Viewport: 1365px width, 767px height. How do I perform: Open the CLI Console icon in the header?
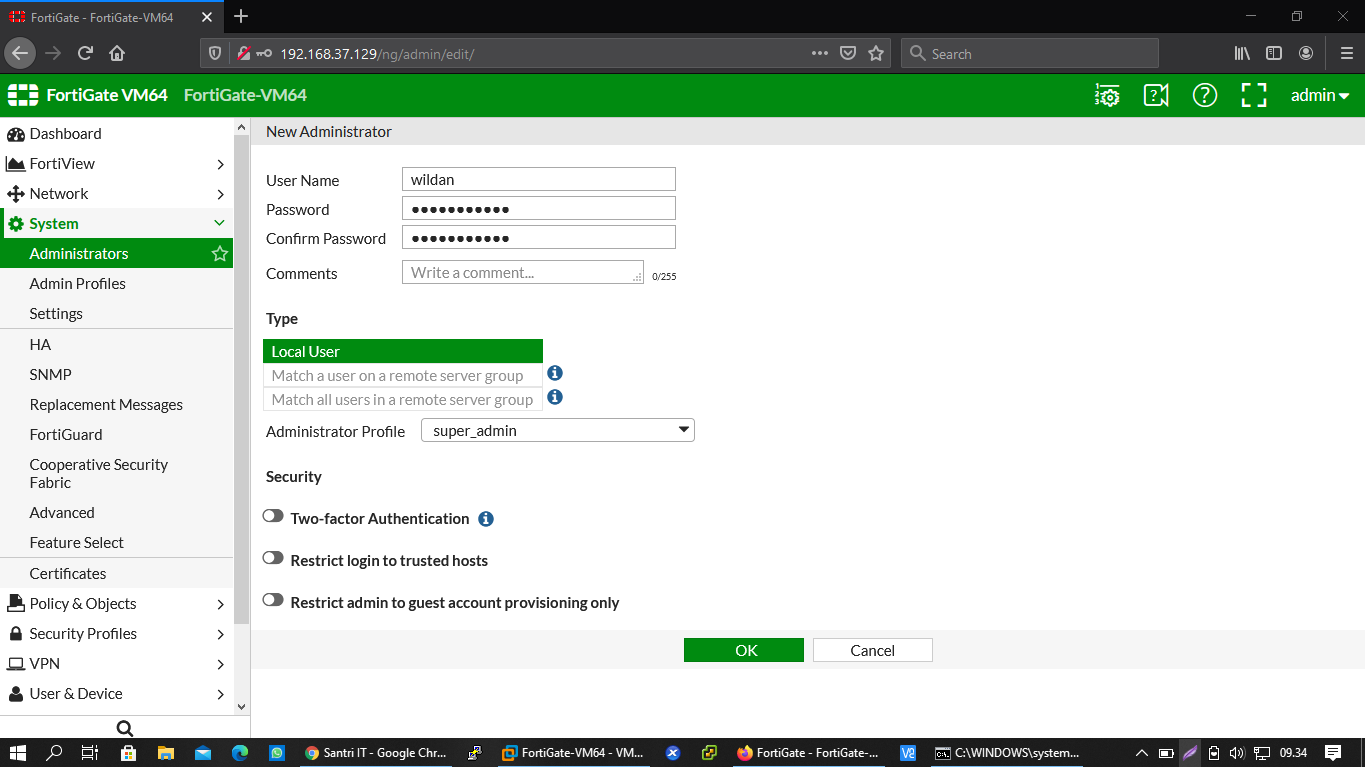click(1107, 95)
